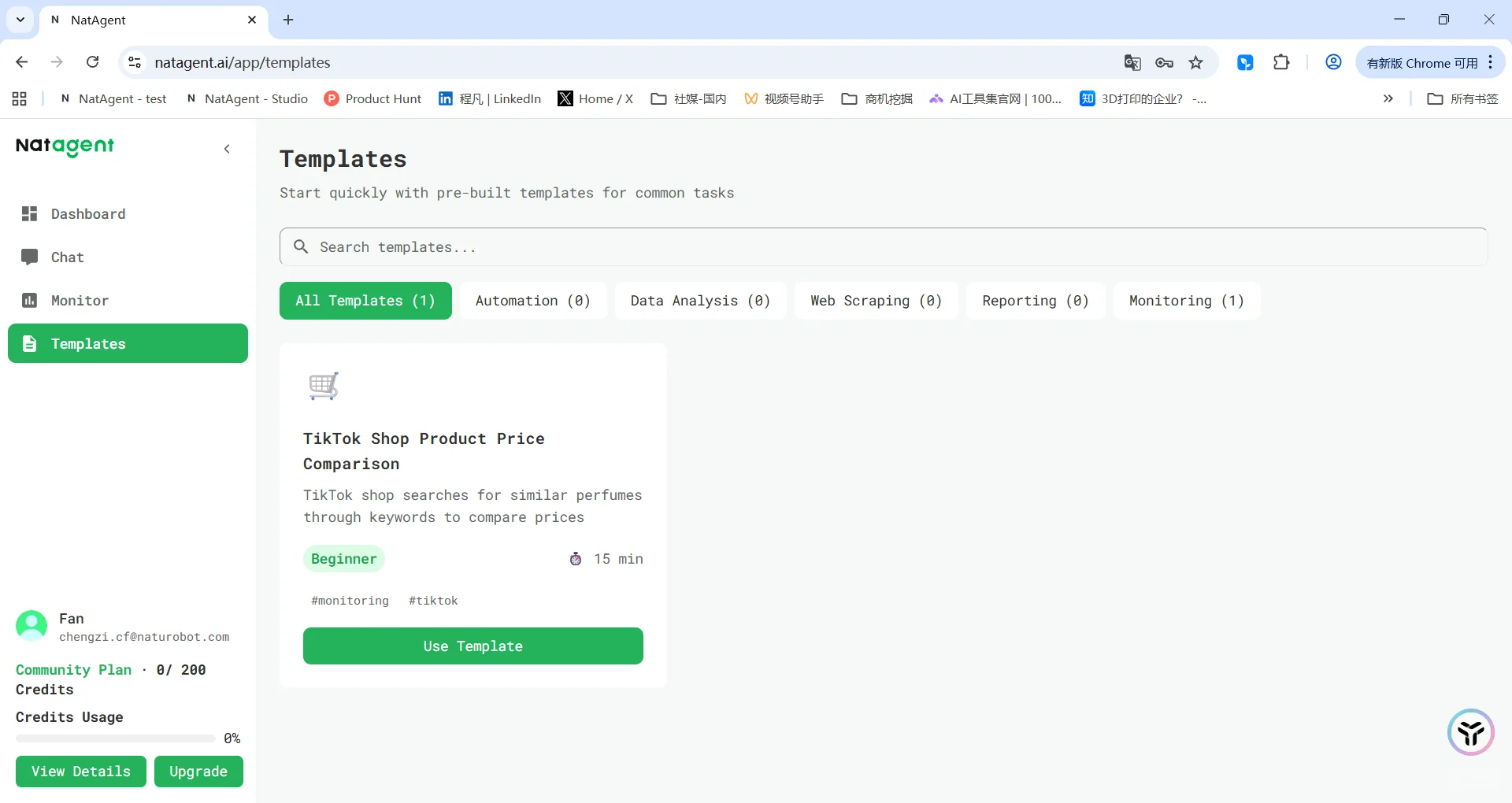Click the #tiktok tag

433,601
